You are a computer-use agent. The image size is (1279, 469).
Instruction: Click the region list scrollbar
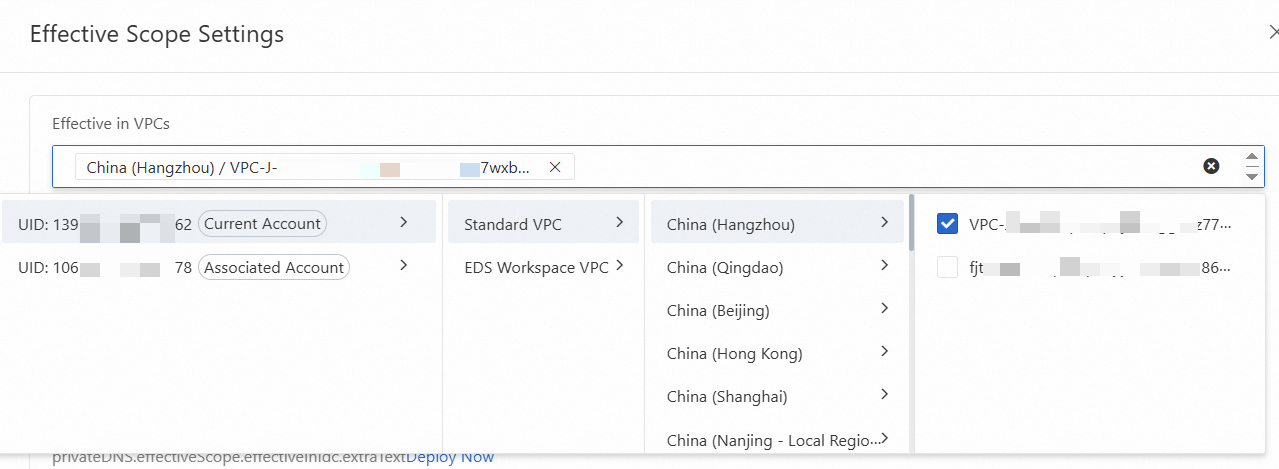coord(911,222)
